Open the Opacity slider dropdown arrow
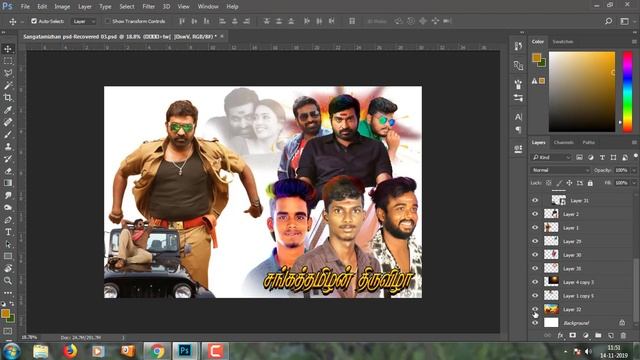The image size is (640, 360). 634,170
